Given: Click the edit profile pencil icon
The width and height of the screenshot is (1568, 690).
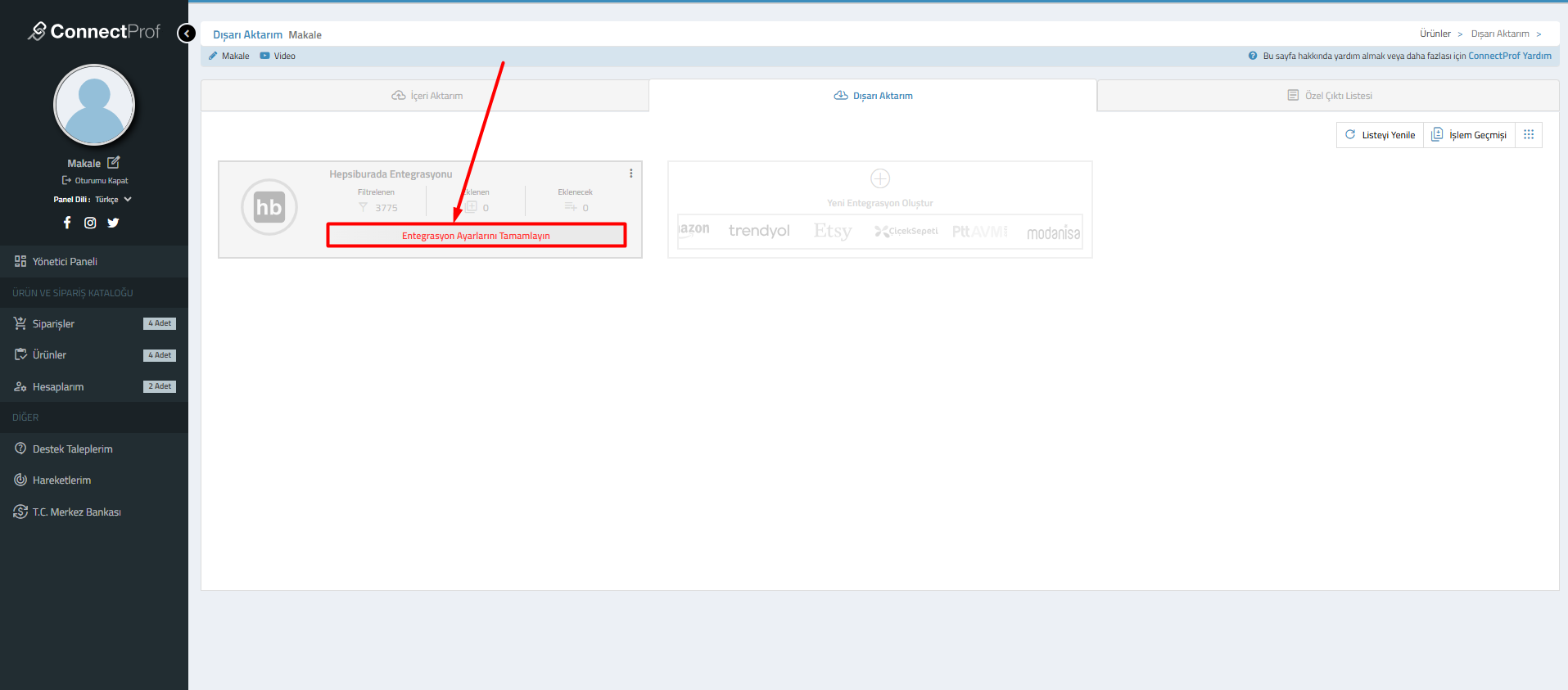Looking at the screenshot, I should click(114, 163).
